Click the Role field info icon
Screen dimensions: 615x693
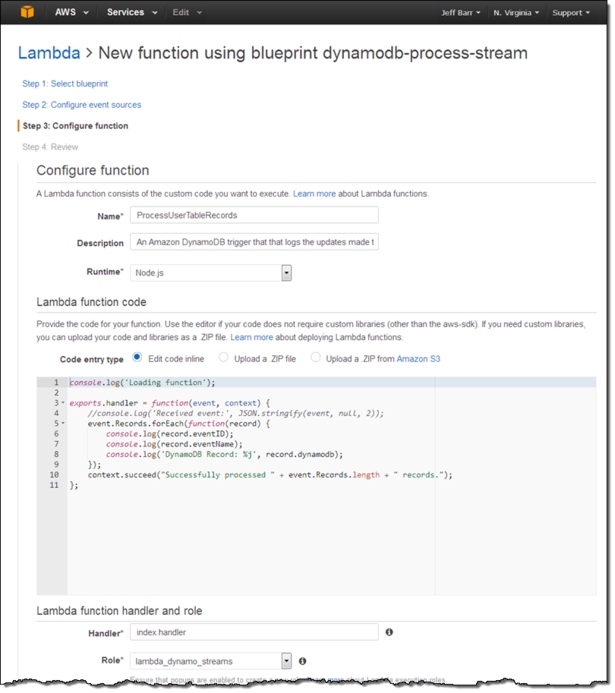(303, 661)
